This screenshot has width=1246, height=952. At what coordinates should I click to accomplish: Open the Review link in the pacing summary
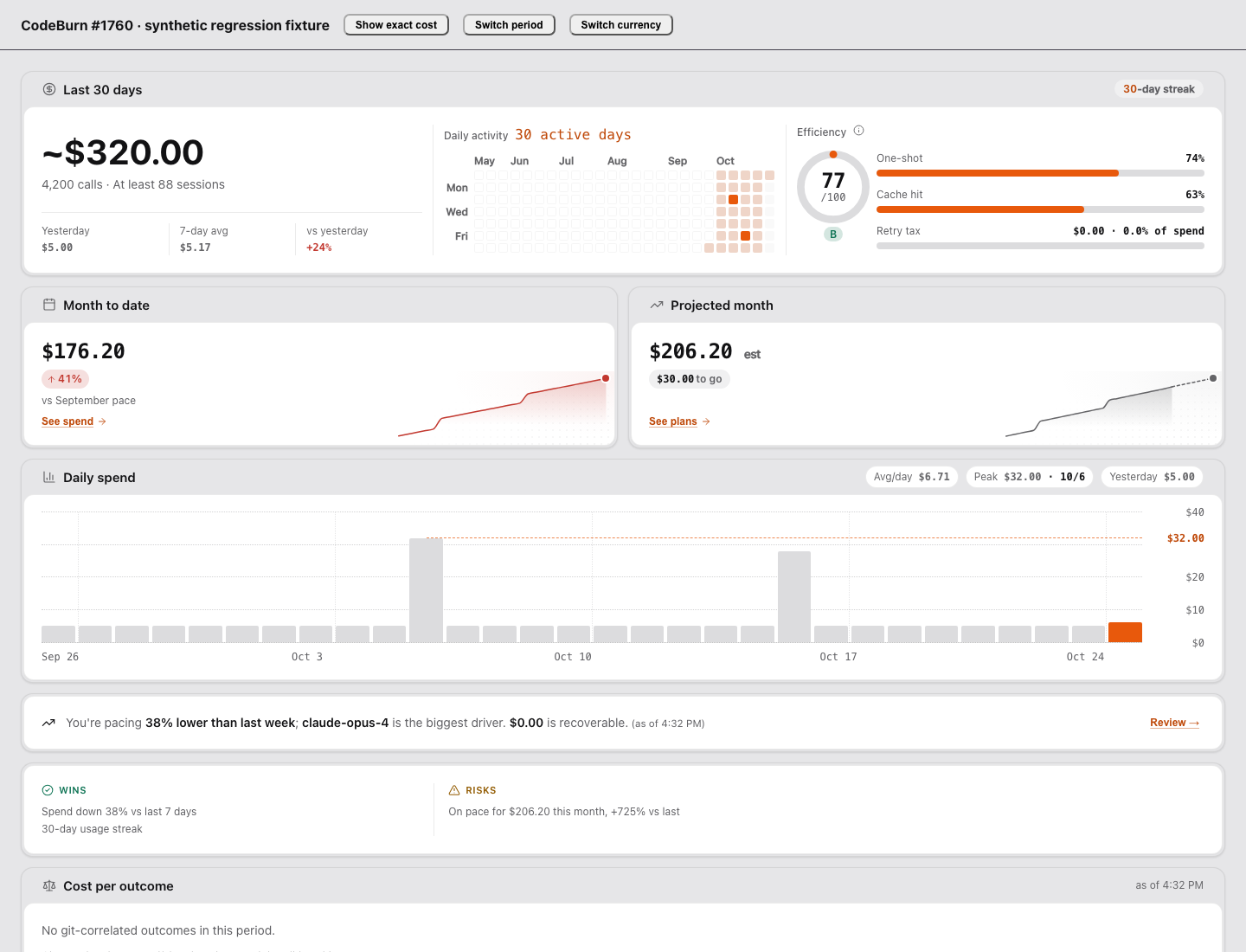[1175, 723]
